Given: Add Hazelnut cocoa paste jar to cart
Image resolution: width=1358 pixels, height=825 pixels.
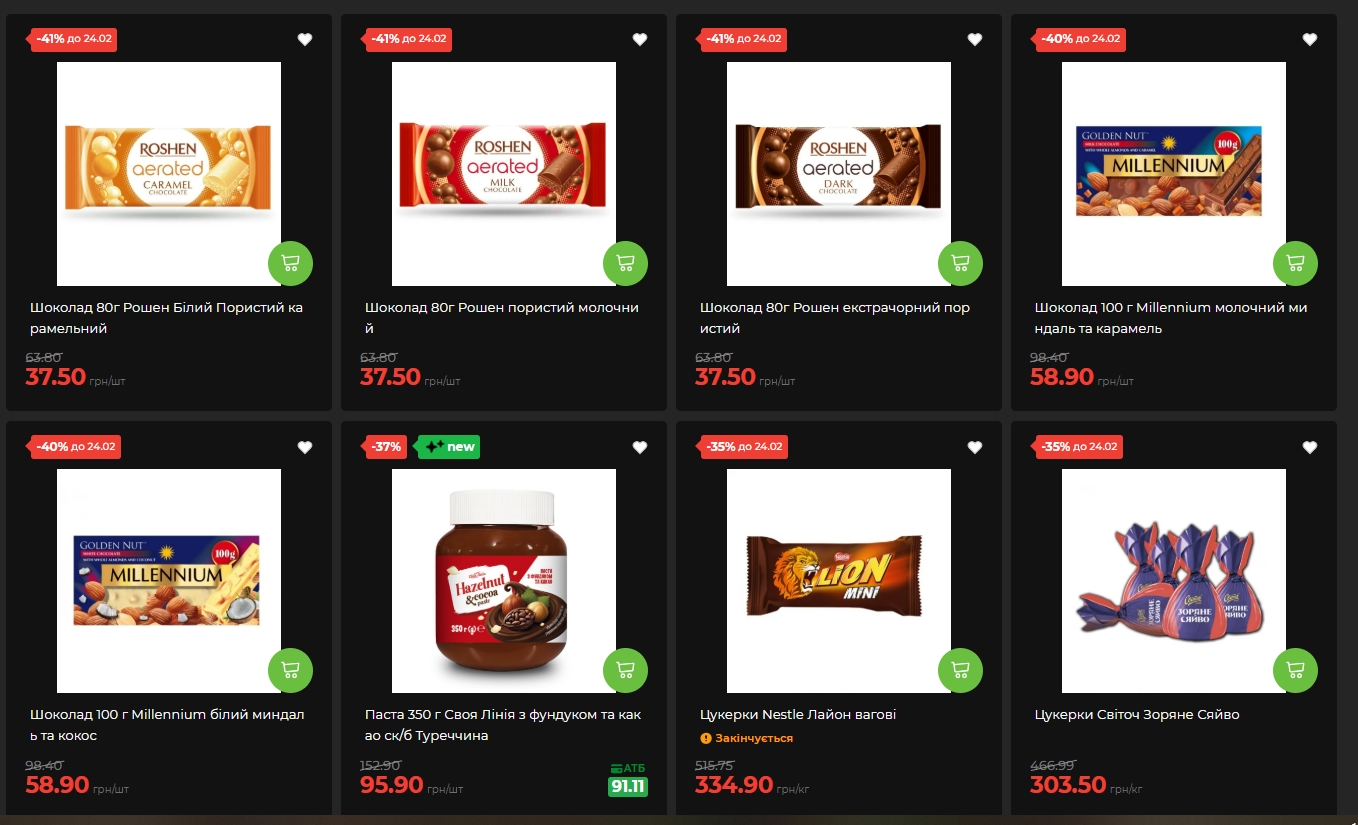Looking at the screenshot, I should coord(625,670).
